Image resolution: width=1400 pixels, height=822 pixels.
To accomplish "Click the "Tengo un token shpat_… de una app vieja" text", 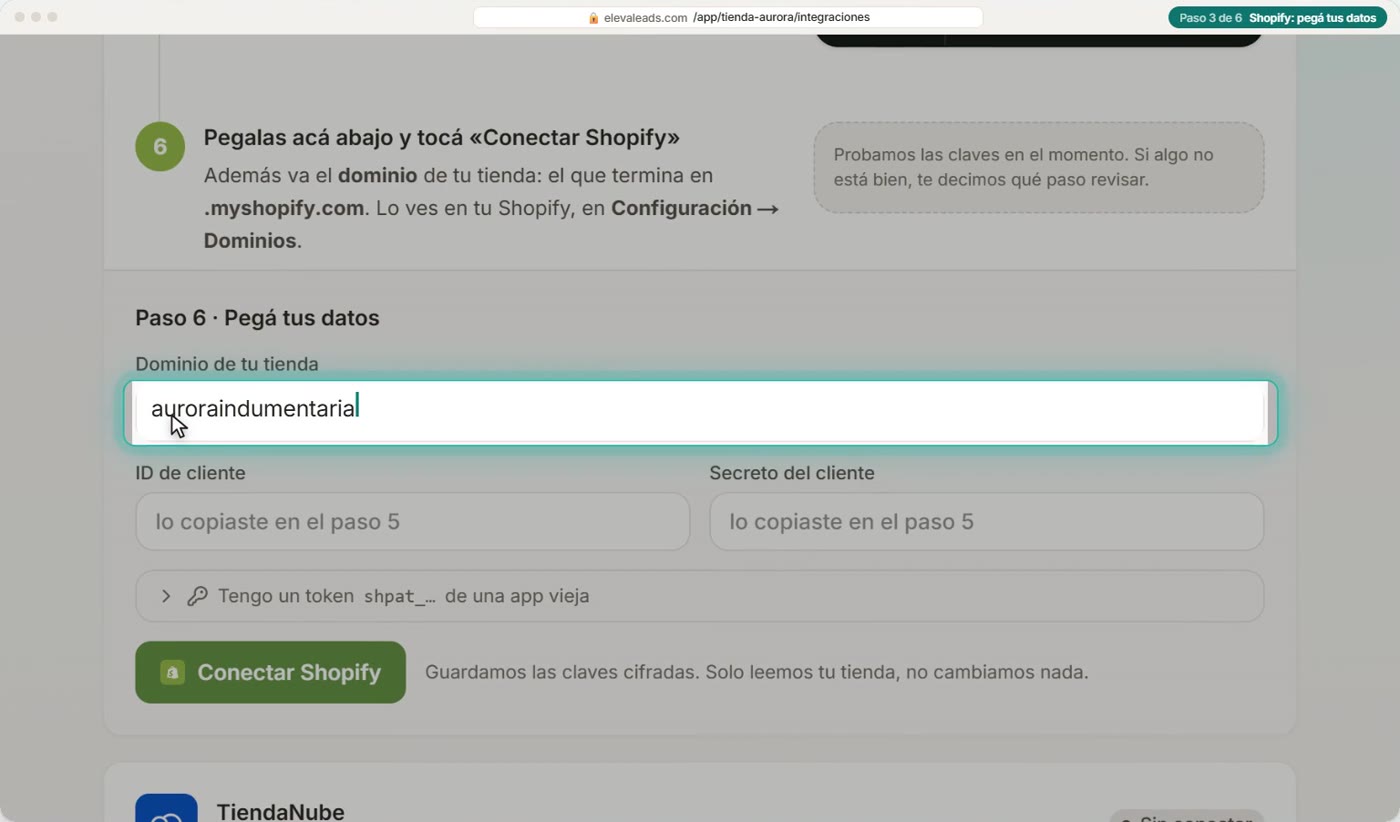I will point(404,596).
